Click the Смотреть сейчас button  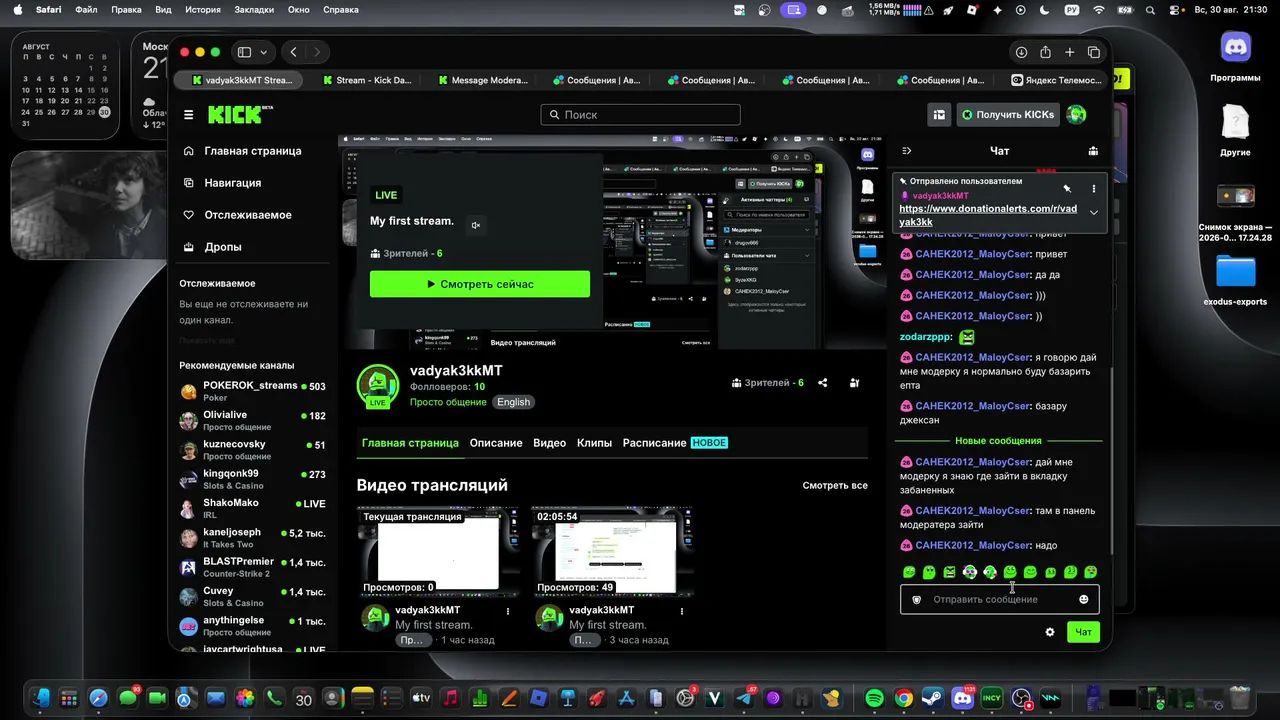click(480, 284)
